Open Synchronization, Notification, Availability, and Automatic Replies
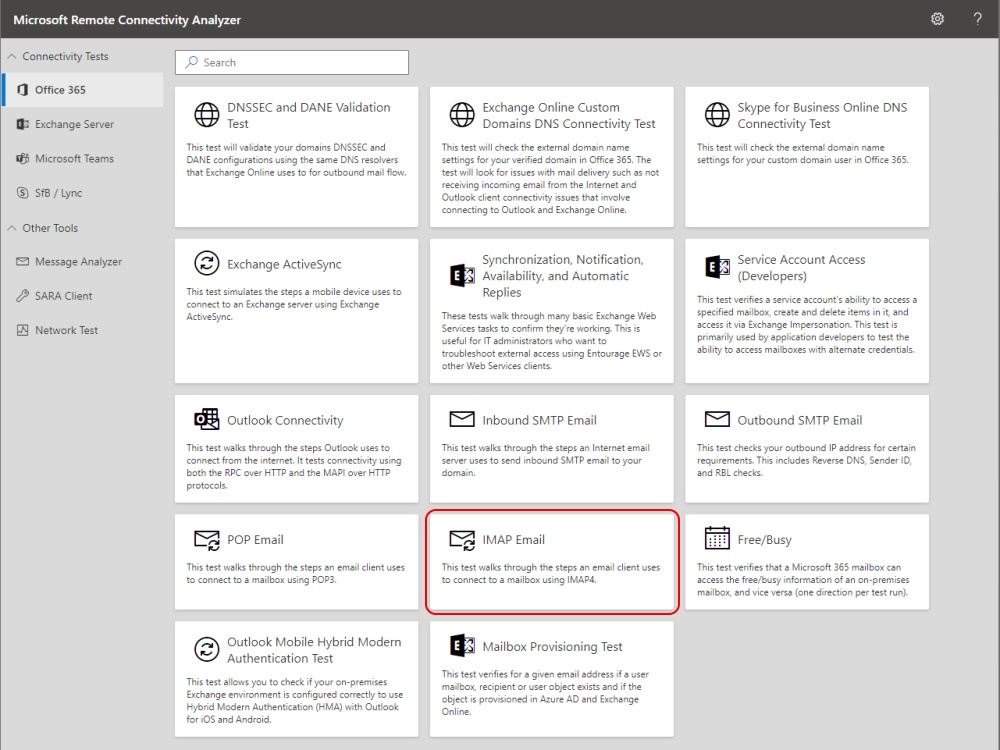This screenshot has height=750, width=1000. [x=552, y=311]
